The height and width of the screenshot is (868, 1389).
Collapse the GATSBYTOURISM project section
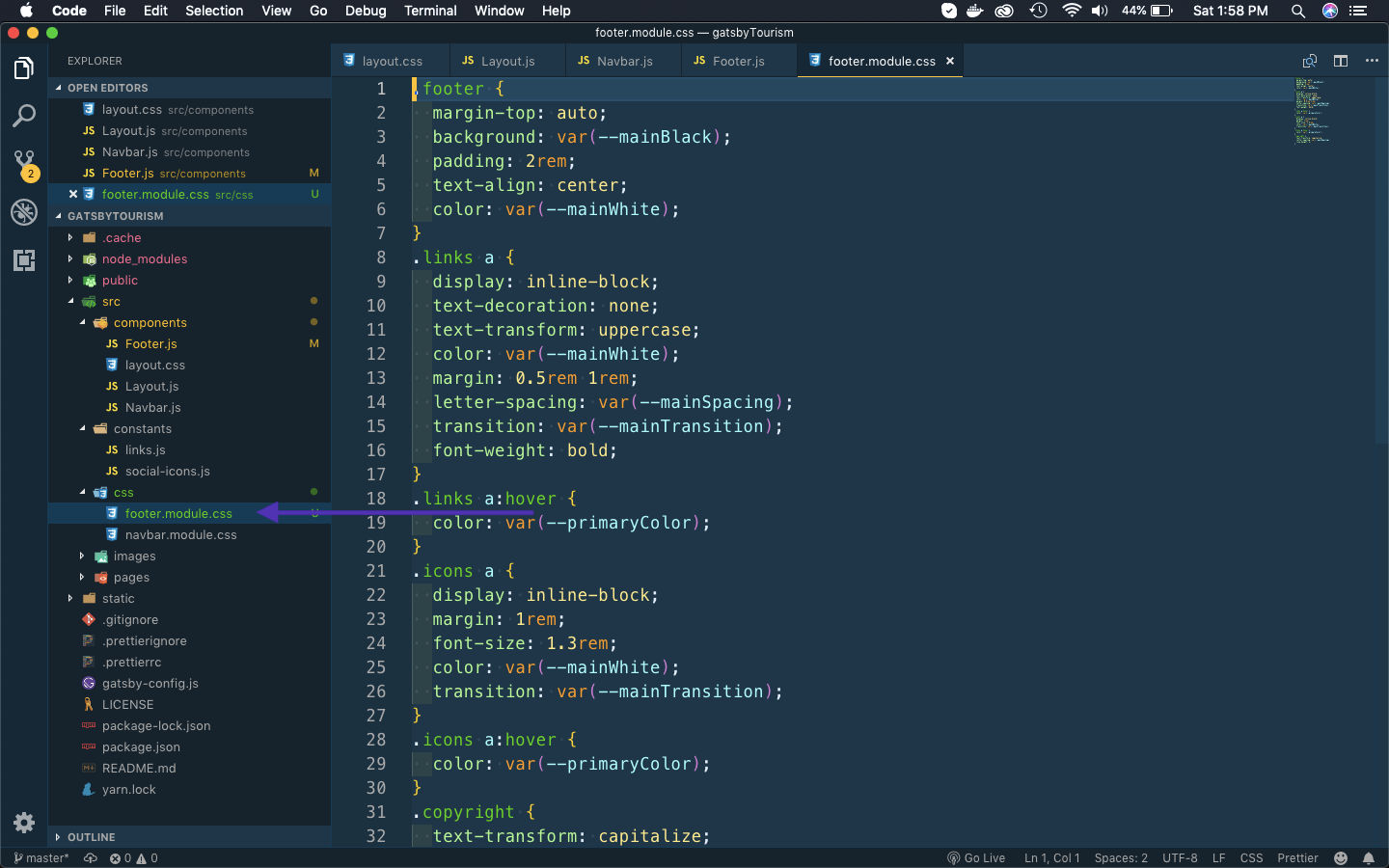point(189,216)
